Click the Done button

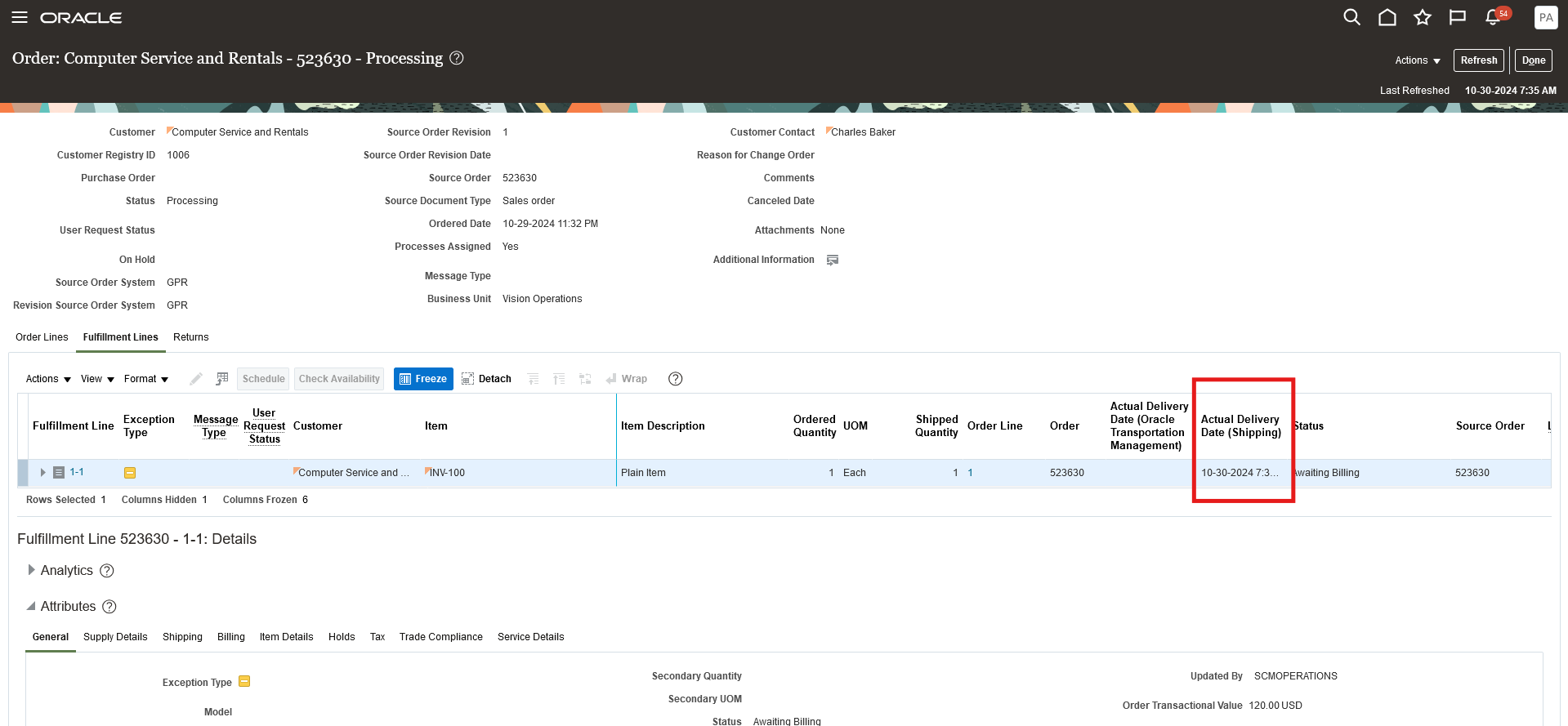pyautogui.click(x=1534, y=60)
